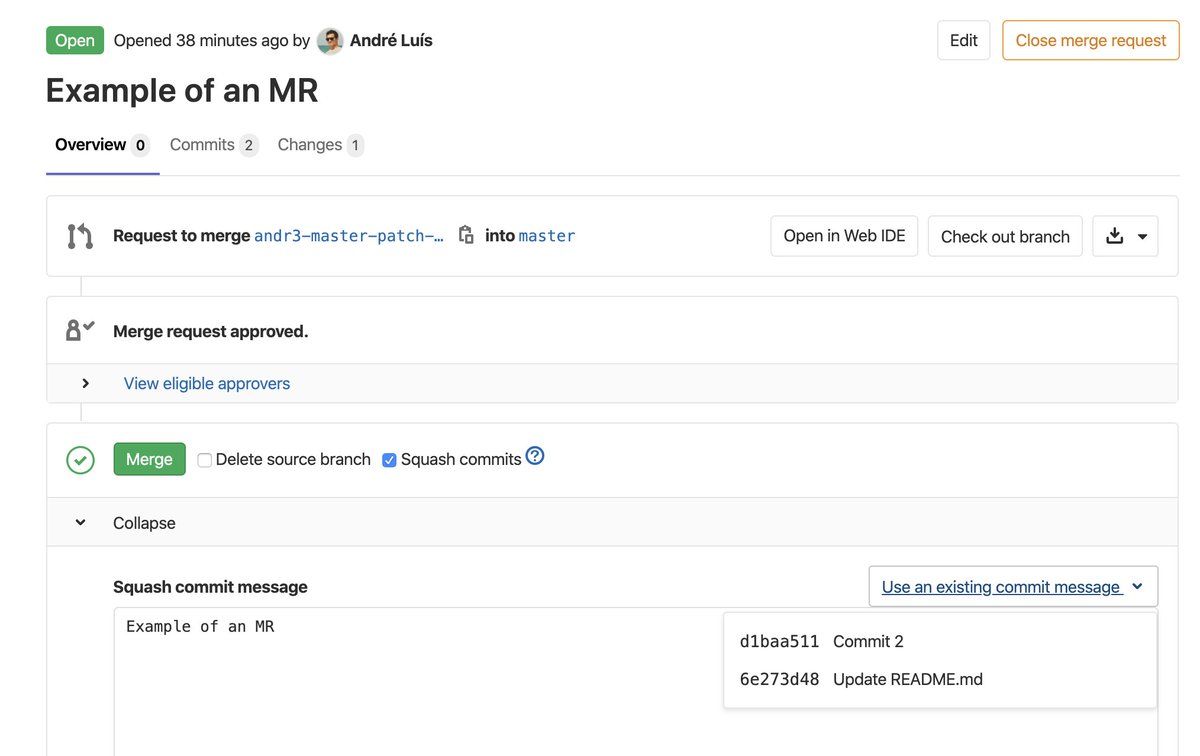1200x756 pixels.
Task: Open squash commits help question icon
Action: (535, 456)
